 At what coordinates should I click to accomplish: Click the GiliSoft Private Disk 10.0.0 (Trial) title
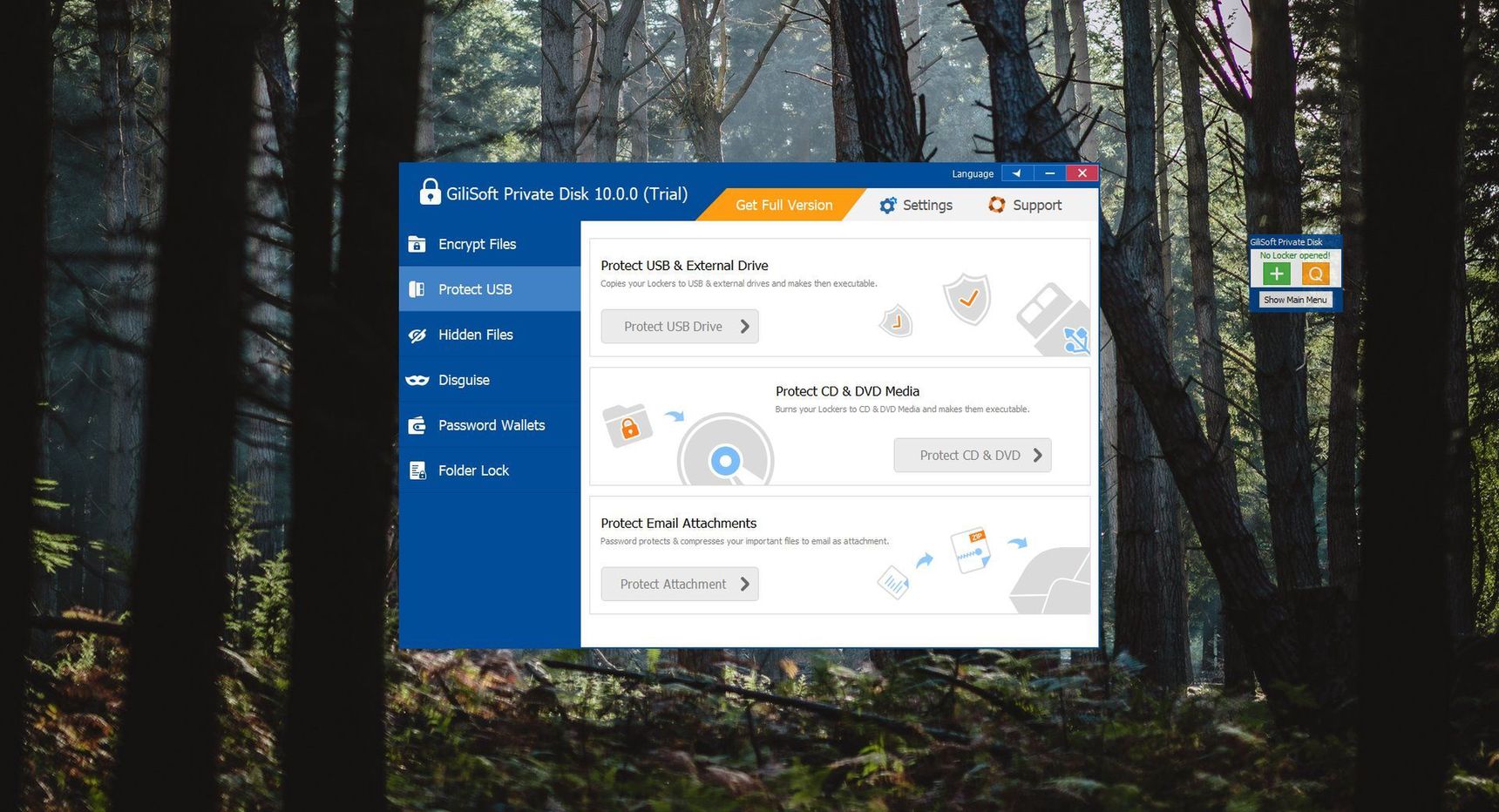[567, 194]
